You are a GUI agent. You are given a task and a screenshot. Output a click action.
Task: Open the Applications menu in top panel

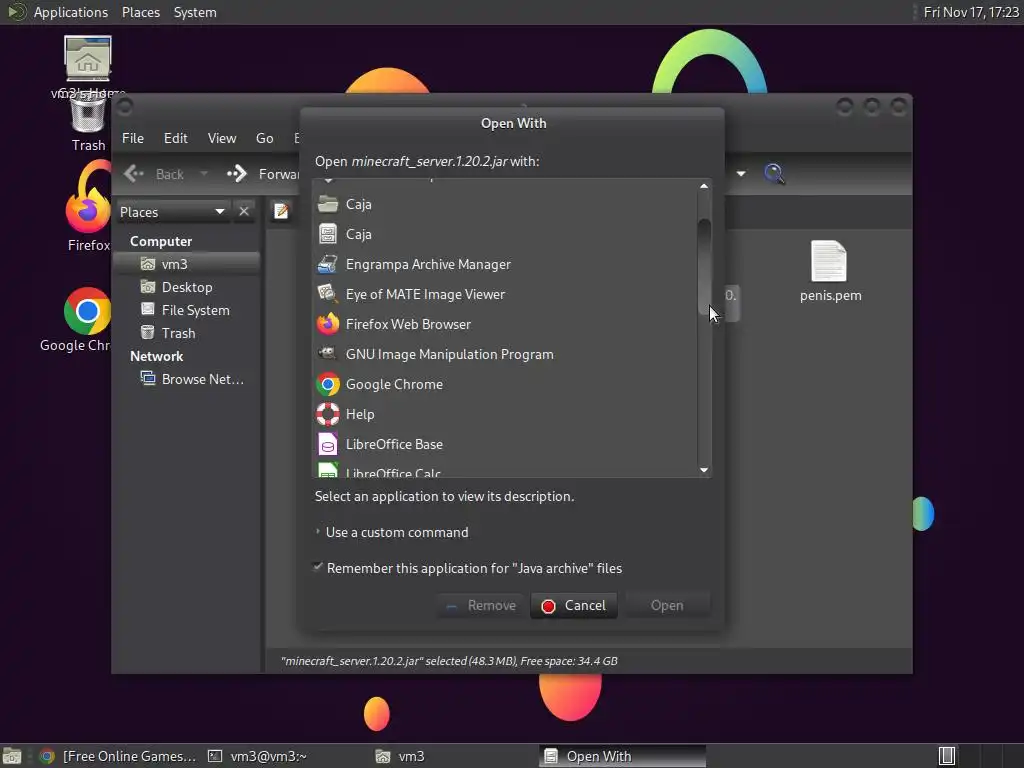pos(71,12)
